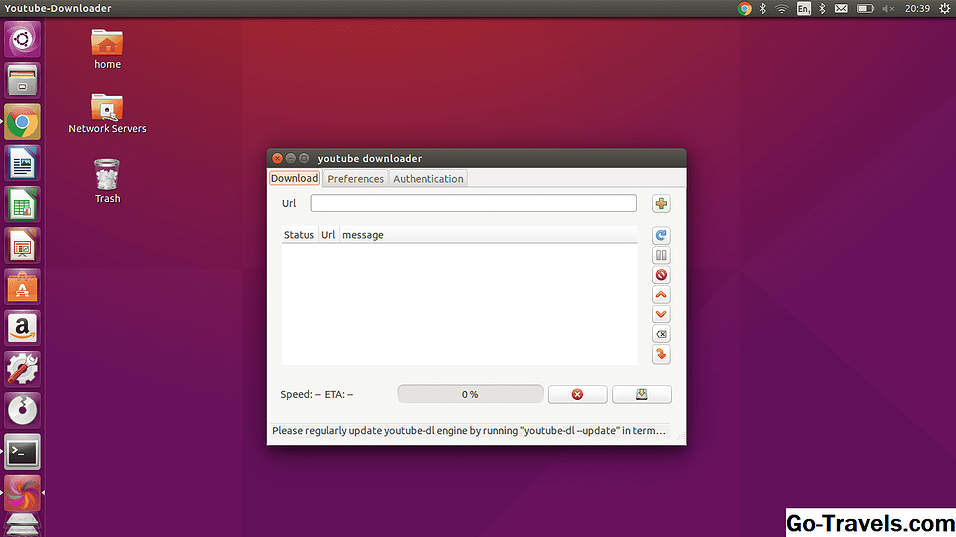Click the delete entry backspace icon
The height and width of the screenshot is (537, 956).
click(661, 335)
